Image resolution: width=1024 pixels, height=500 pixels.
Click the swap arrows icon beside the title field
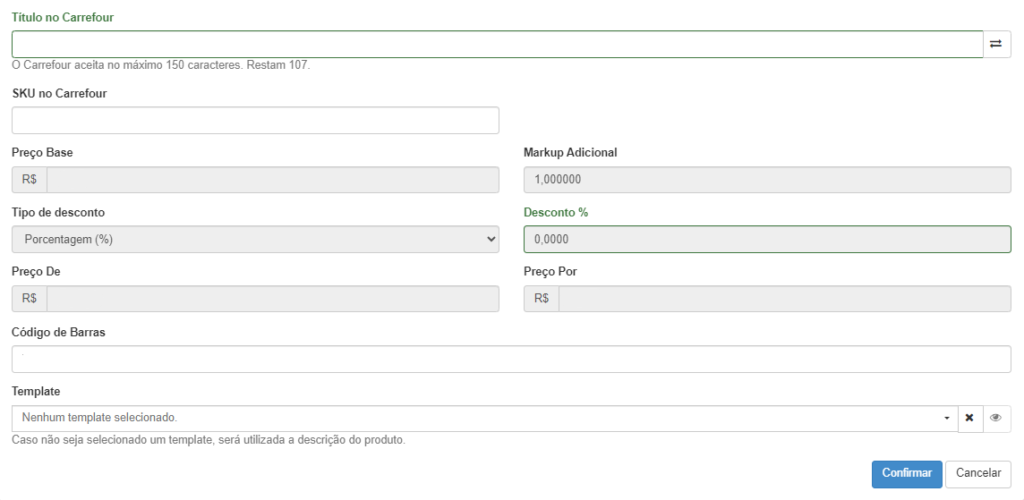point(997,44)
